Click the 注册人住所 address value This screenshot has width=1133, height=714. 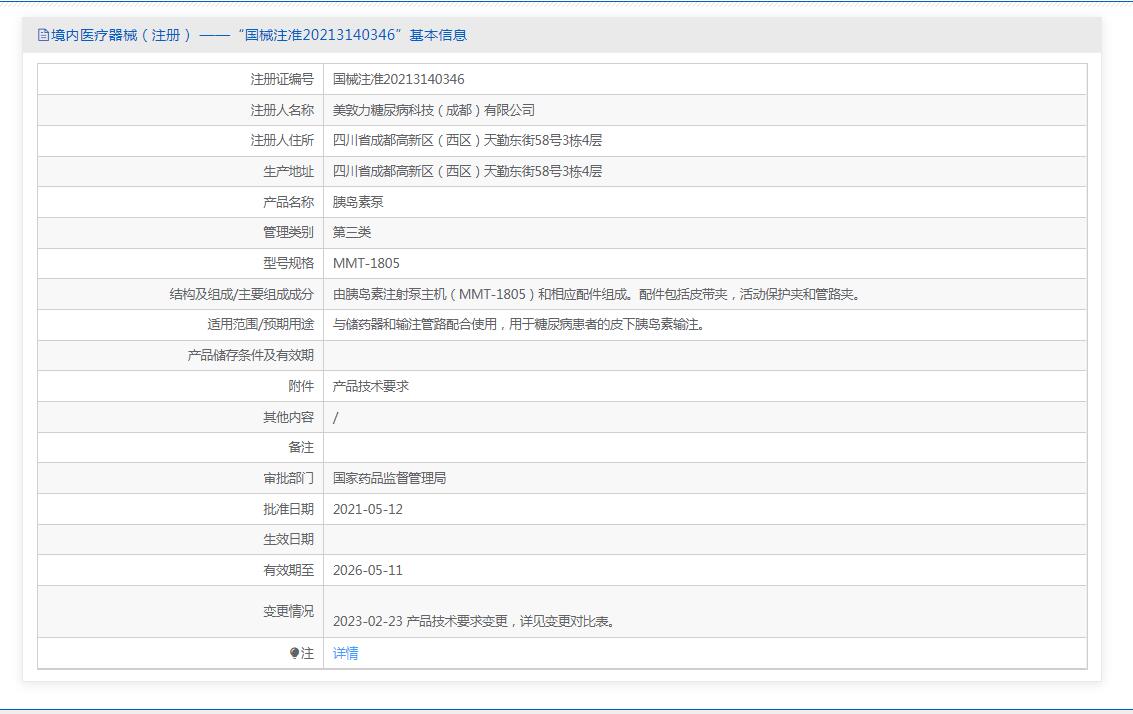point(467,141)
